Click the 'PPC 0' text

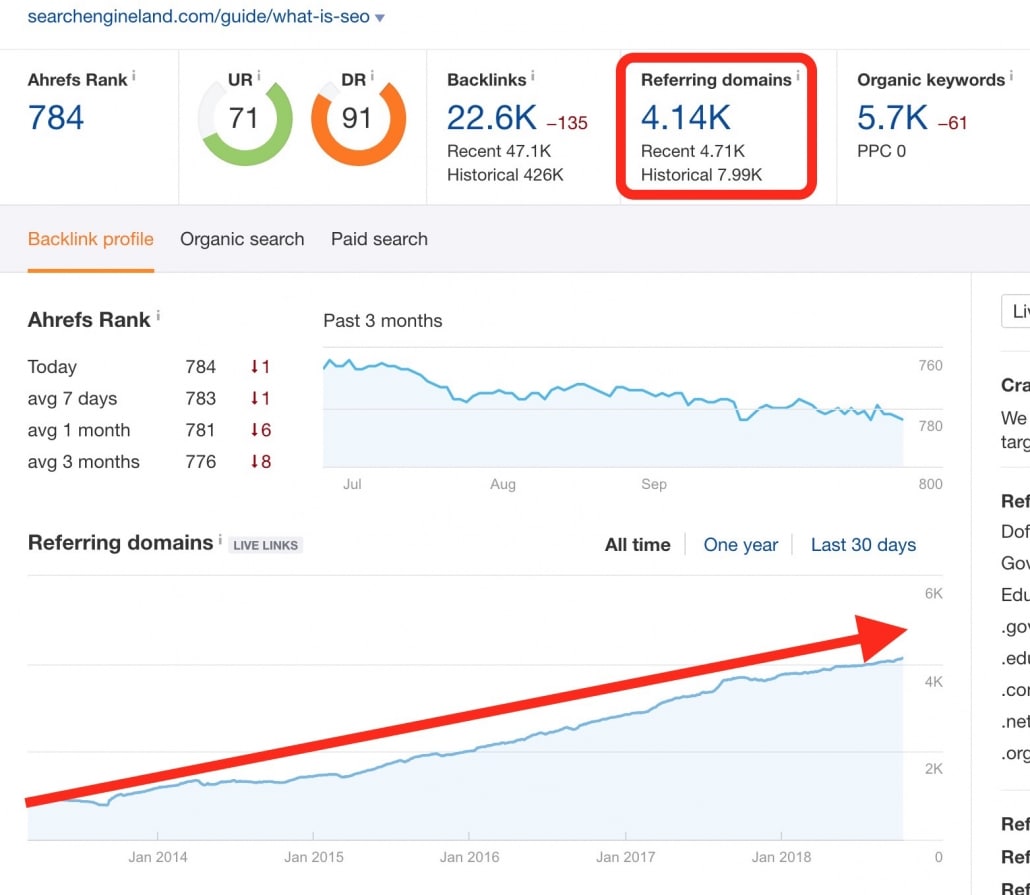click(x=881, y=151)
